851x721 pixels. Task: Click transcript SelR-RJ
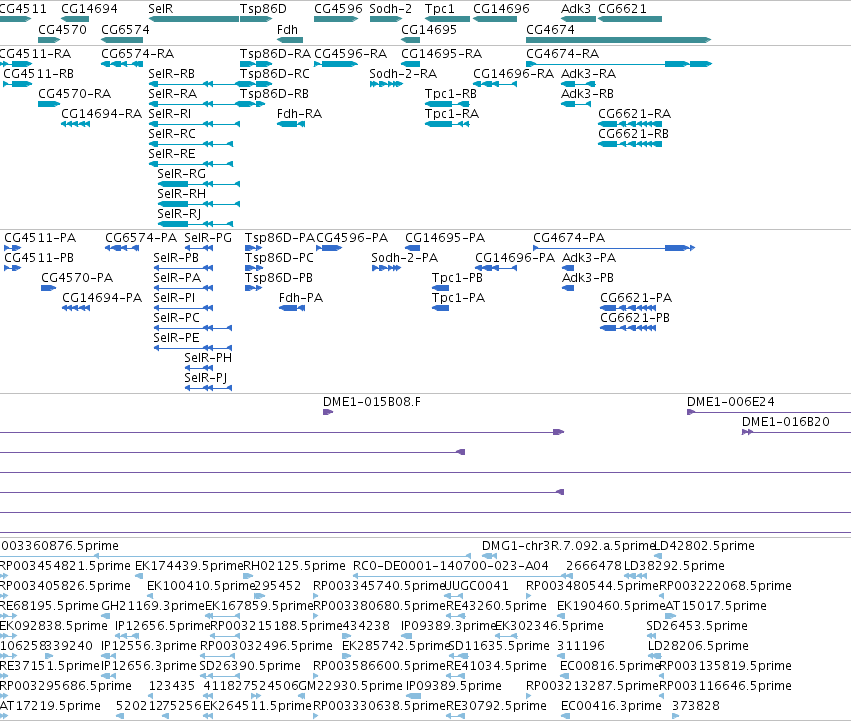[x=195, y=224]
